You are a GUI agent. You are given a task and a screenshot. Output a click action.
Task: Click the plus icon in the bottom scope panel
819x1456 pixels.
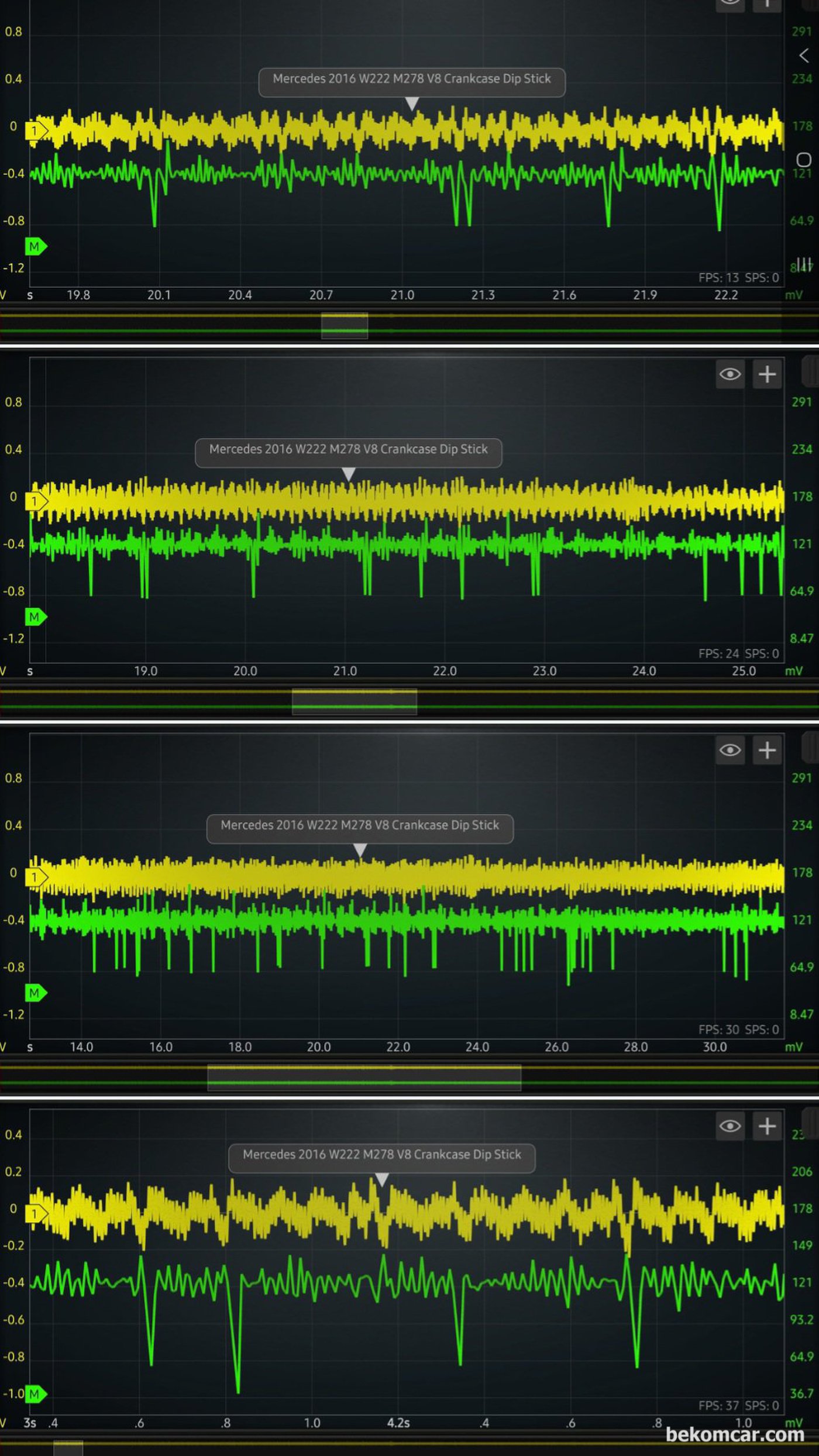point(767,1126)
